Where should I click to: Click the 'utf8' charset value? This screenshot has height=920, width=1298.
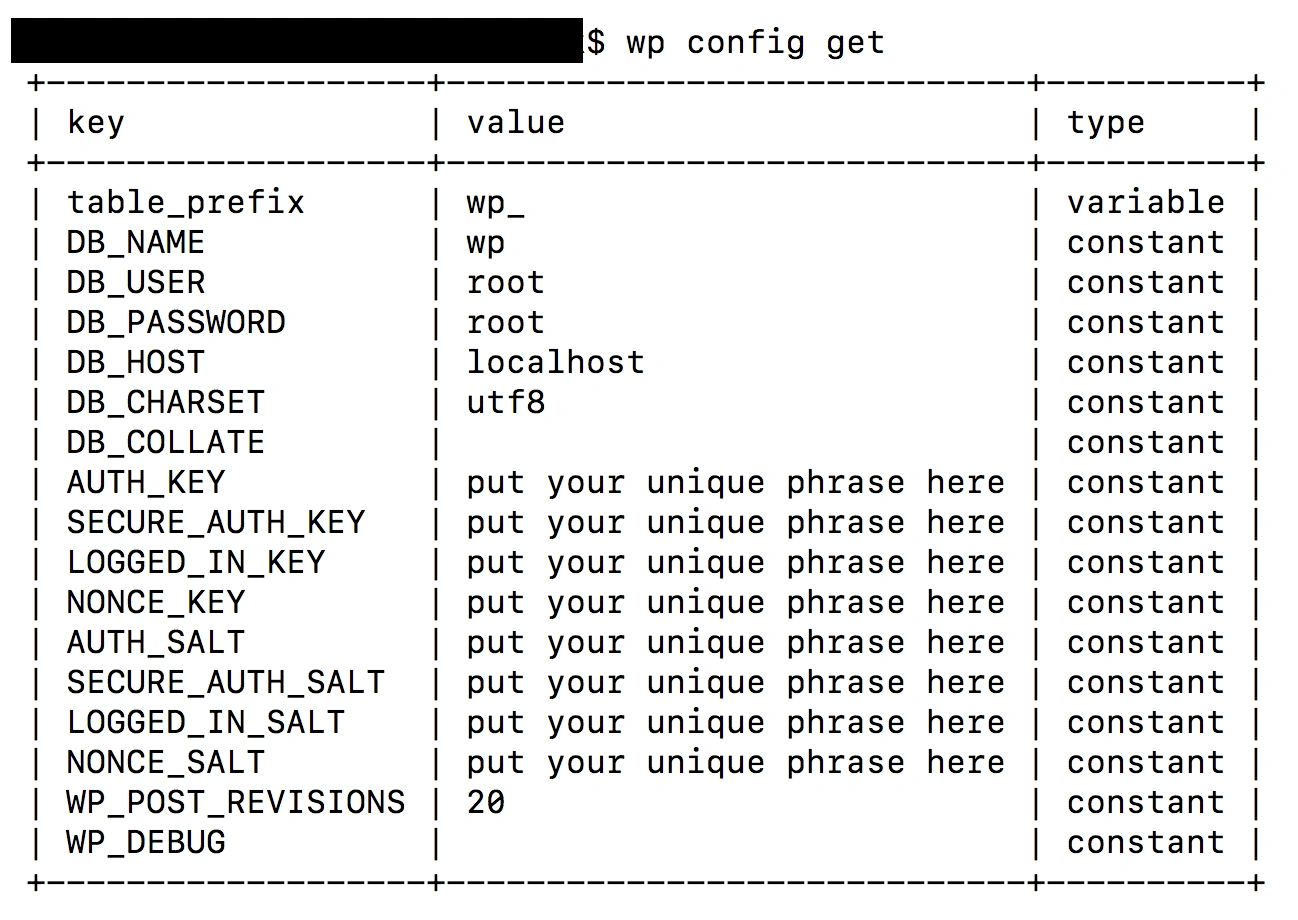click(505, 403)
